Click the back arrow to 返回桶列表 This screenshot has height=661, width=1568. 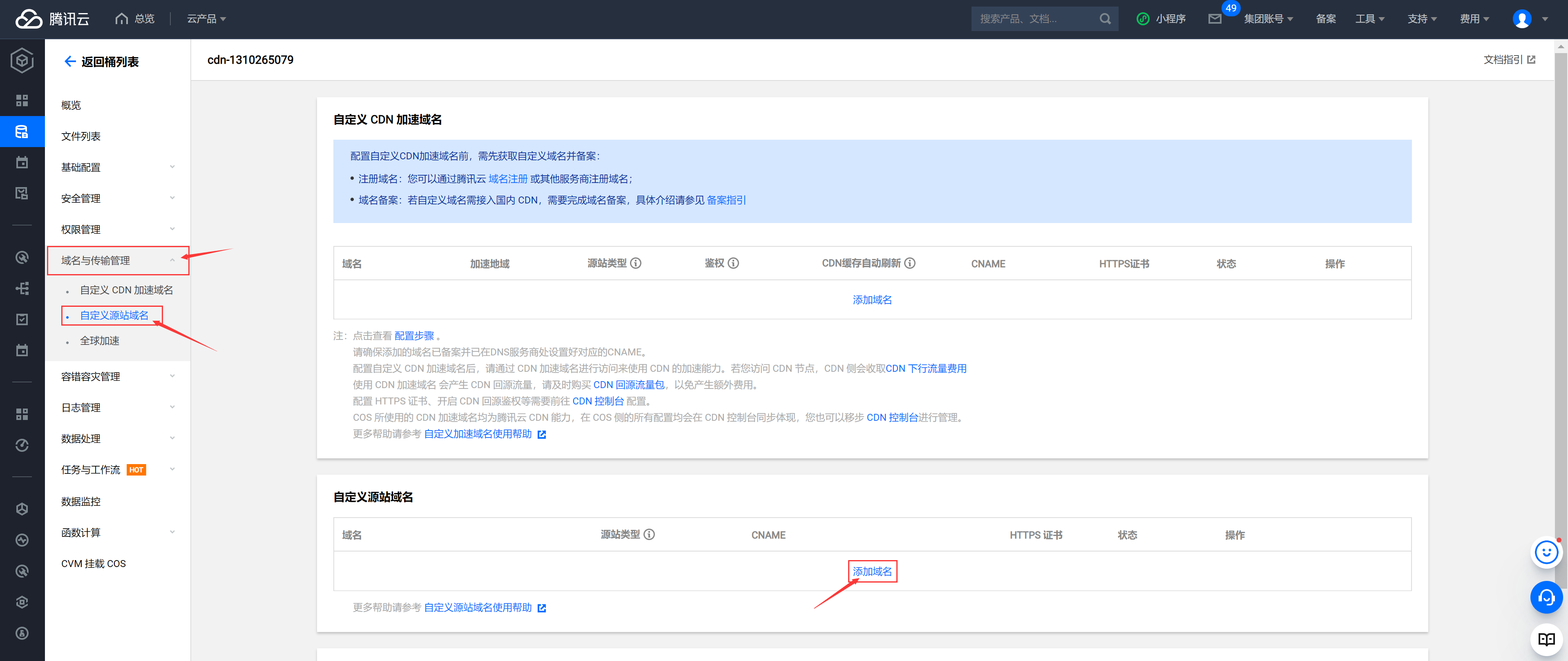[70, 61]
